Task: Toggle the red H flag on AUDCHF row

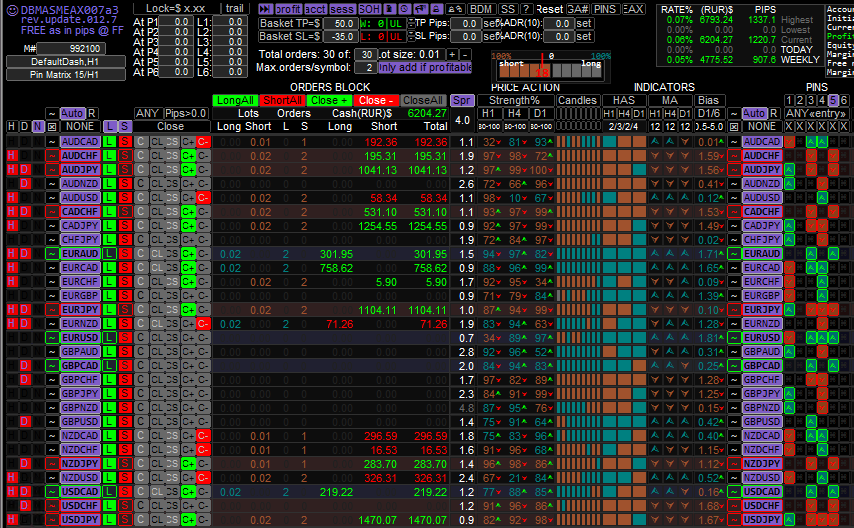Action: click(x=11, y=155)
